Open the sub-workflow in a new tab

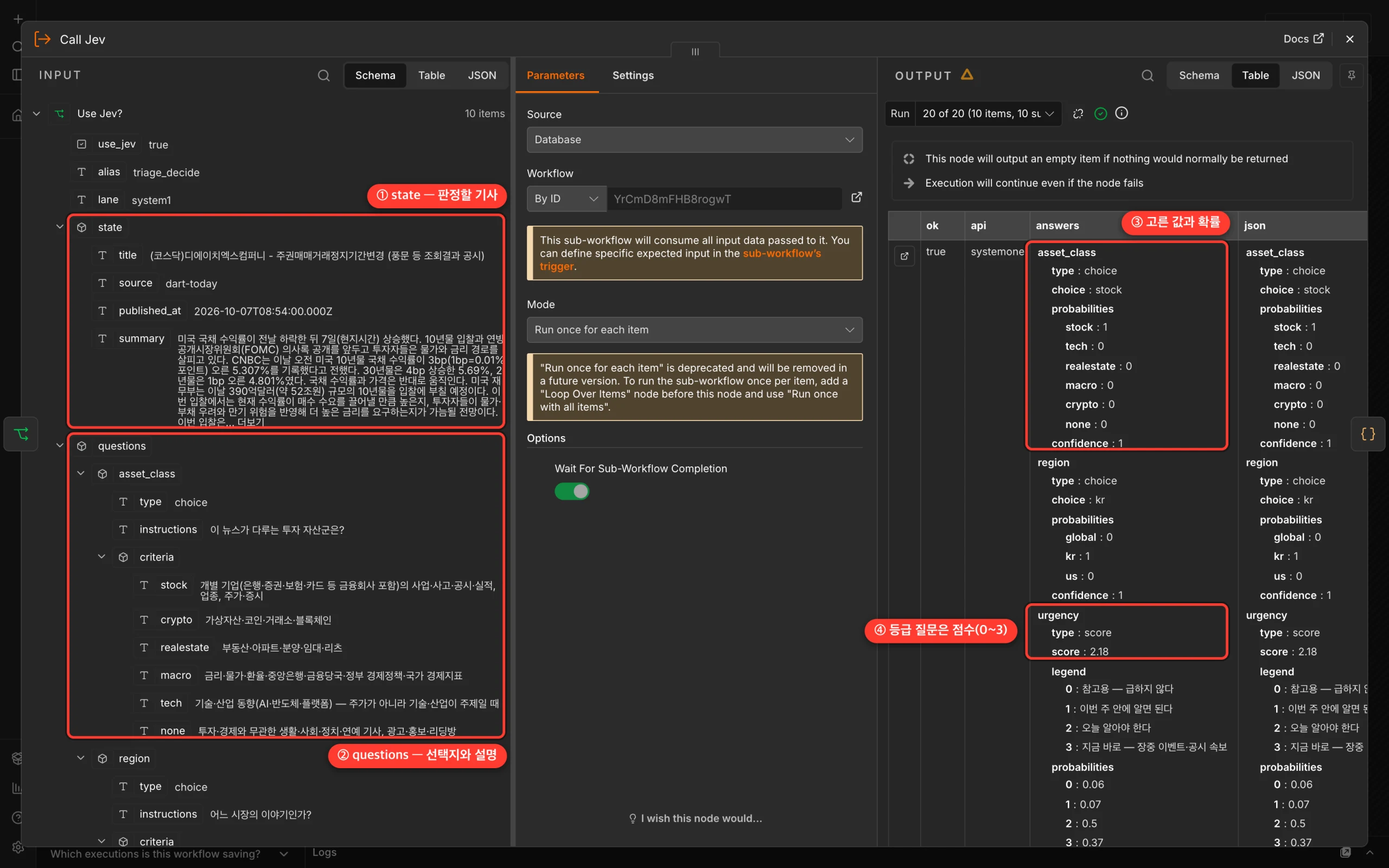(856, 198)
